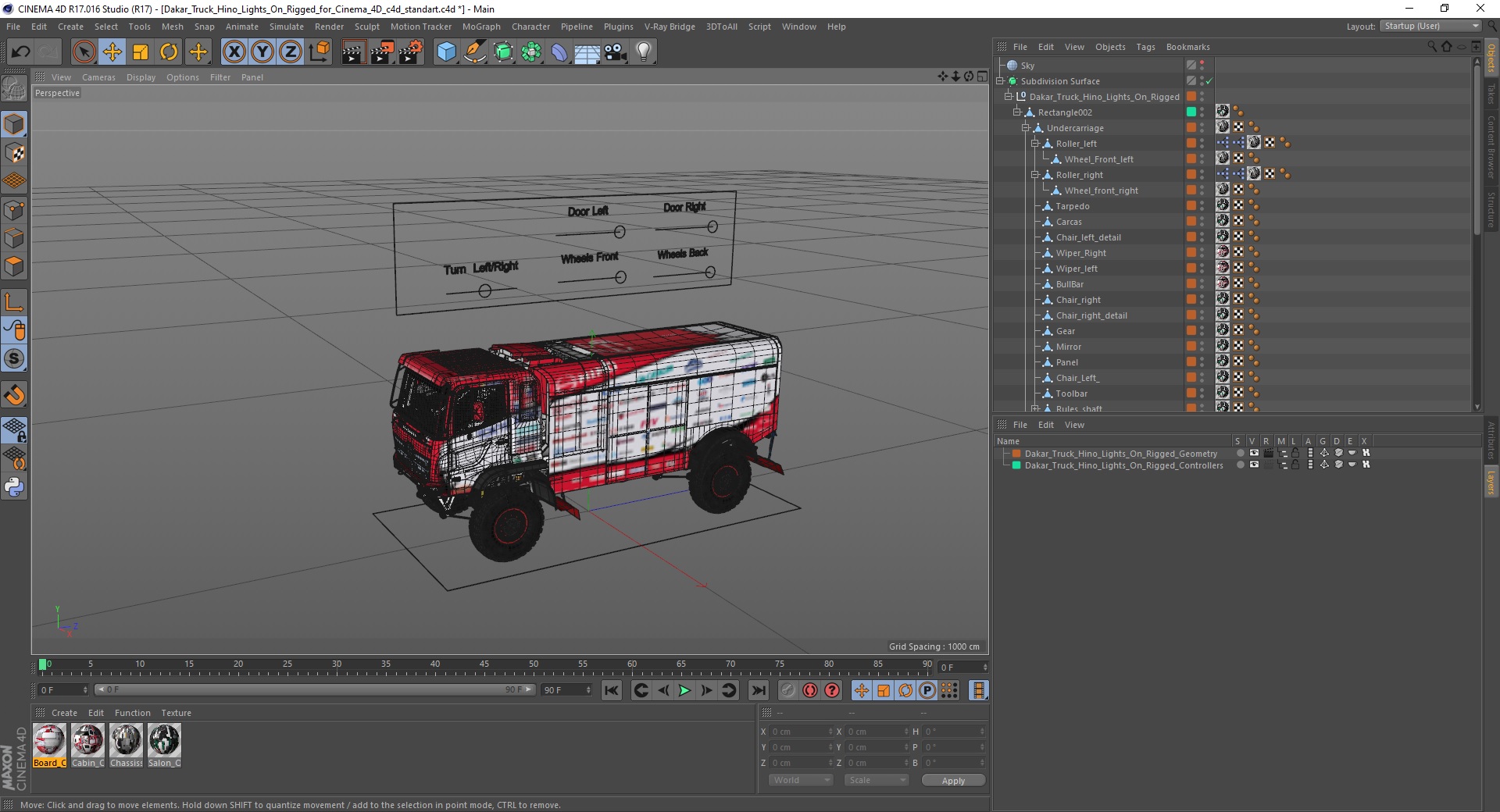1500x812 pixels.
Task: Open the deformer bend icon
Action: tap(559, 52)
